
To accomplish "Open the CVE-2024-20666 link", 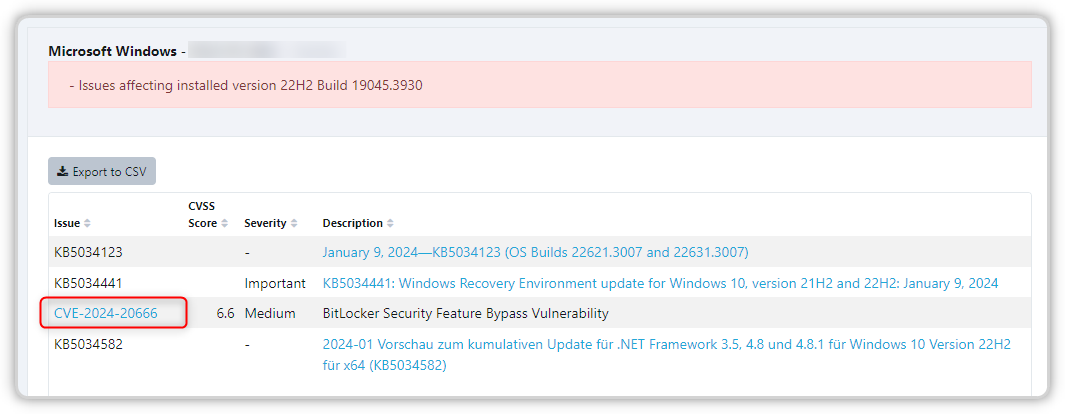I will [106, 314].
